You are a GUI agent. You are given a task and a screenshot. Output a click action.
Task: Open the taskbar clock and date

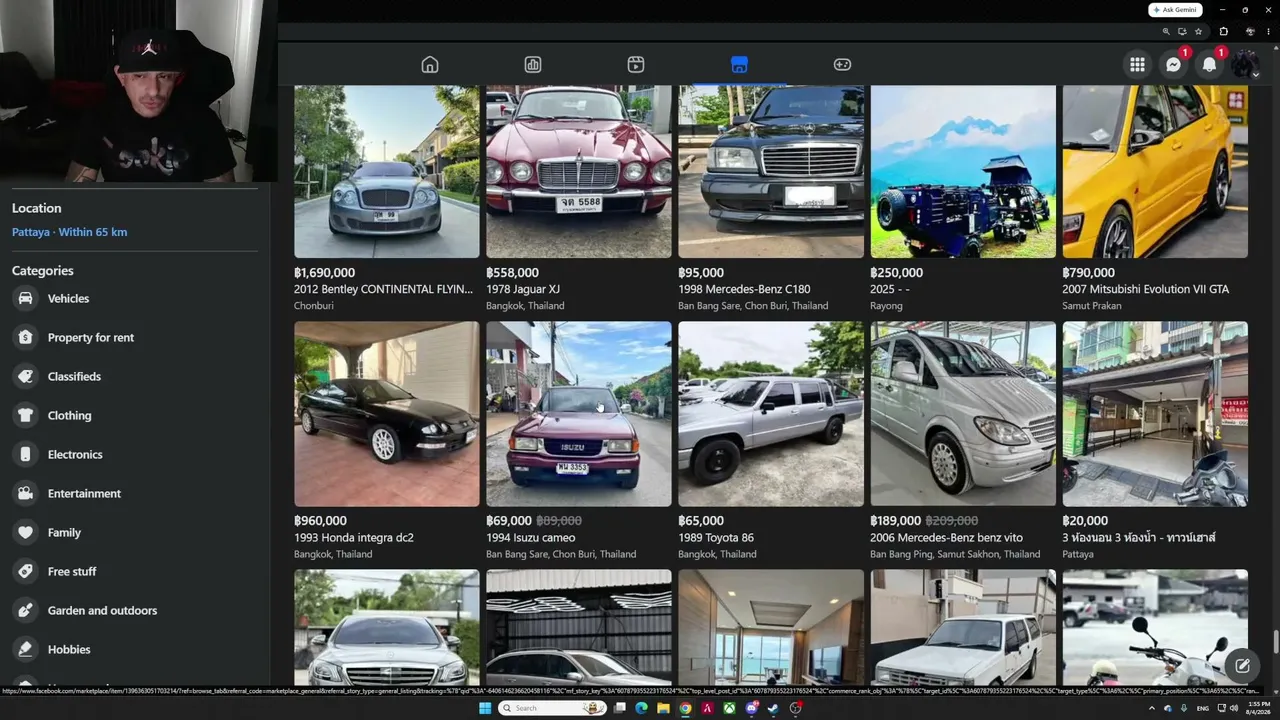coord(1258,708)
